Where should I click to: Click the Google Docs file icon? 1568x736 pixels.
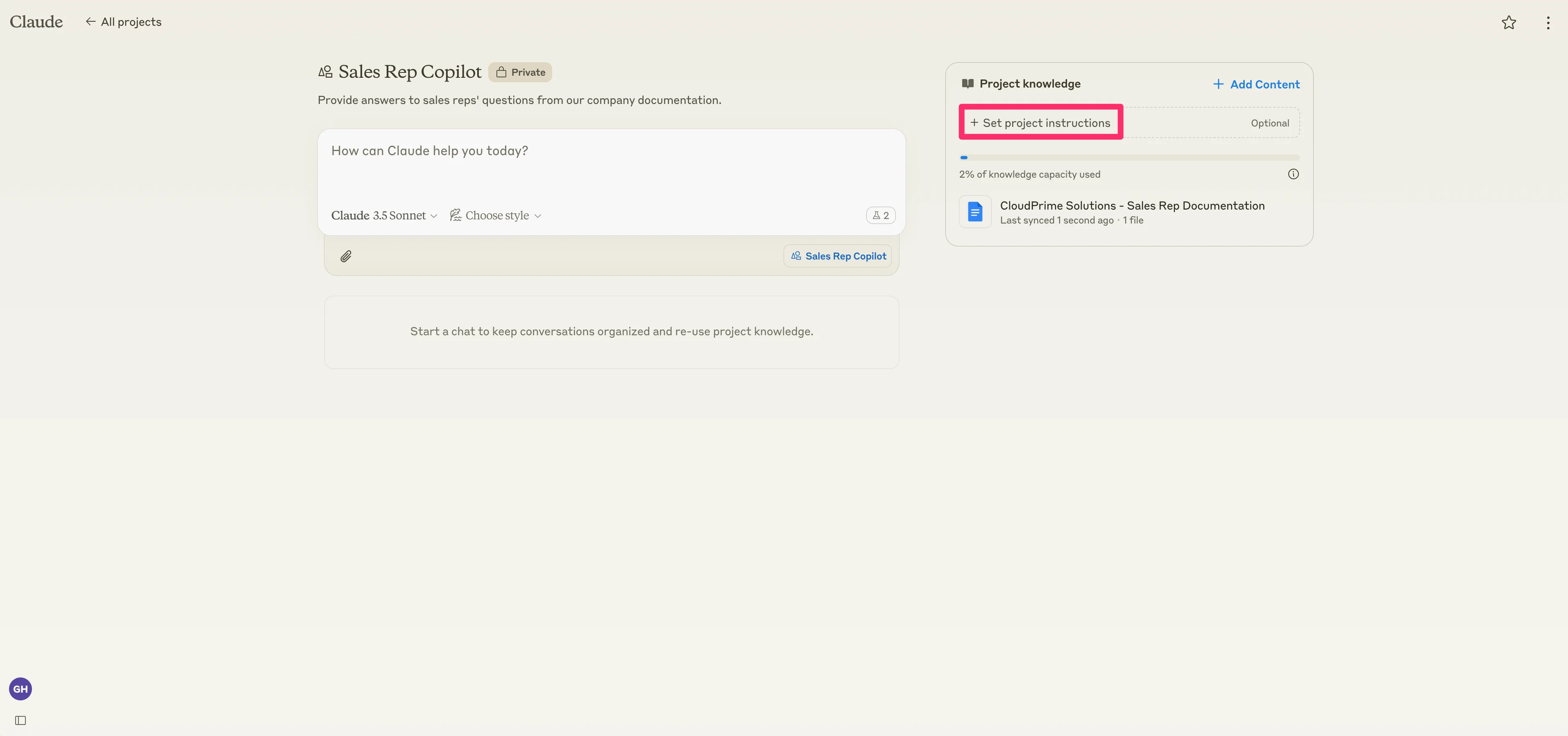coord(974,212)
